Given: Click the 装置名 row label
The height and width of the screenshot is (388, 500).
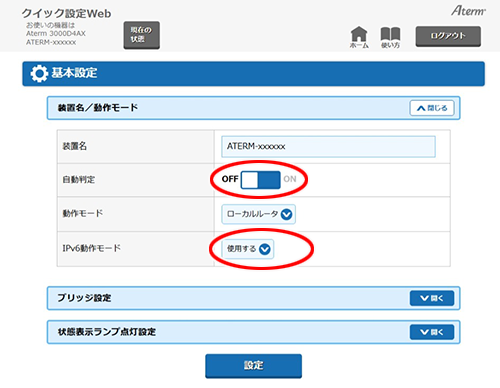Looking at the screenshot, I should (75, 146).
